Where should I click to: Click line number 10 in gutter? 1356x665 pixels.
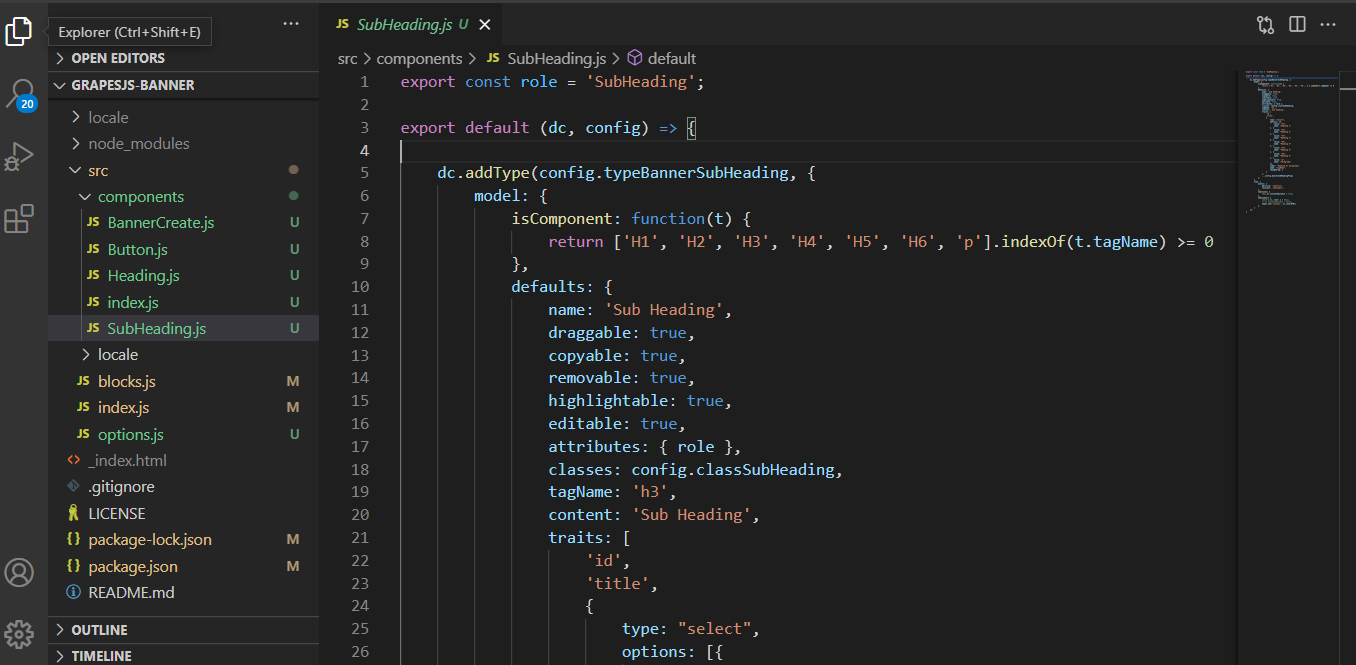point(360,287)
